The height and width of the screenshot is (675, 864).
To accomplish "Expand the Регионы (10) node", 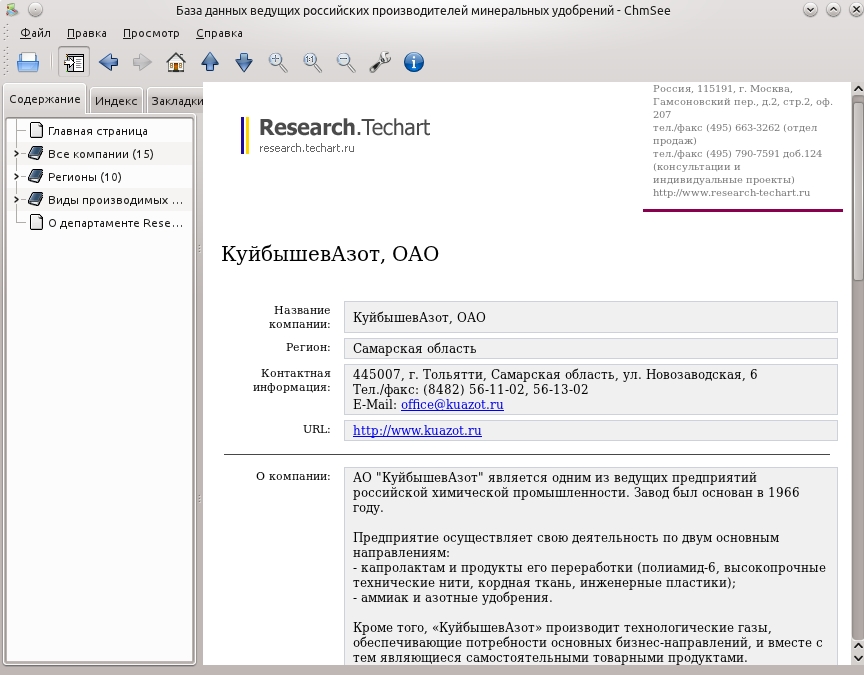I will tap(16, 177).
